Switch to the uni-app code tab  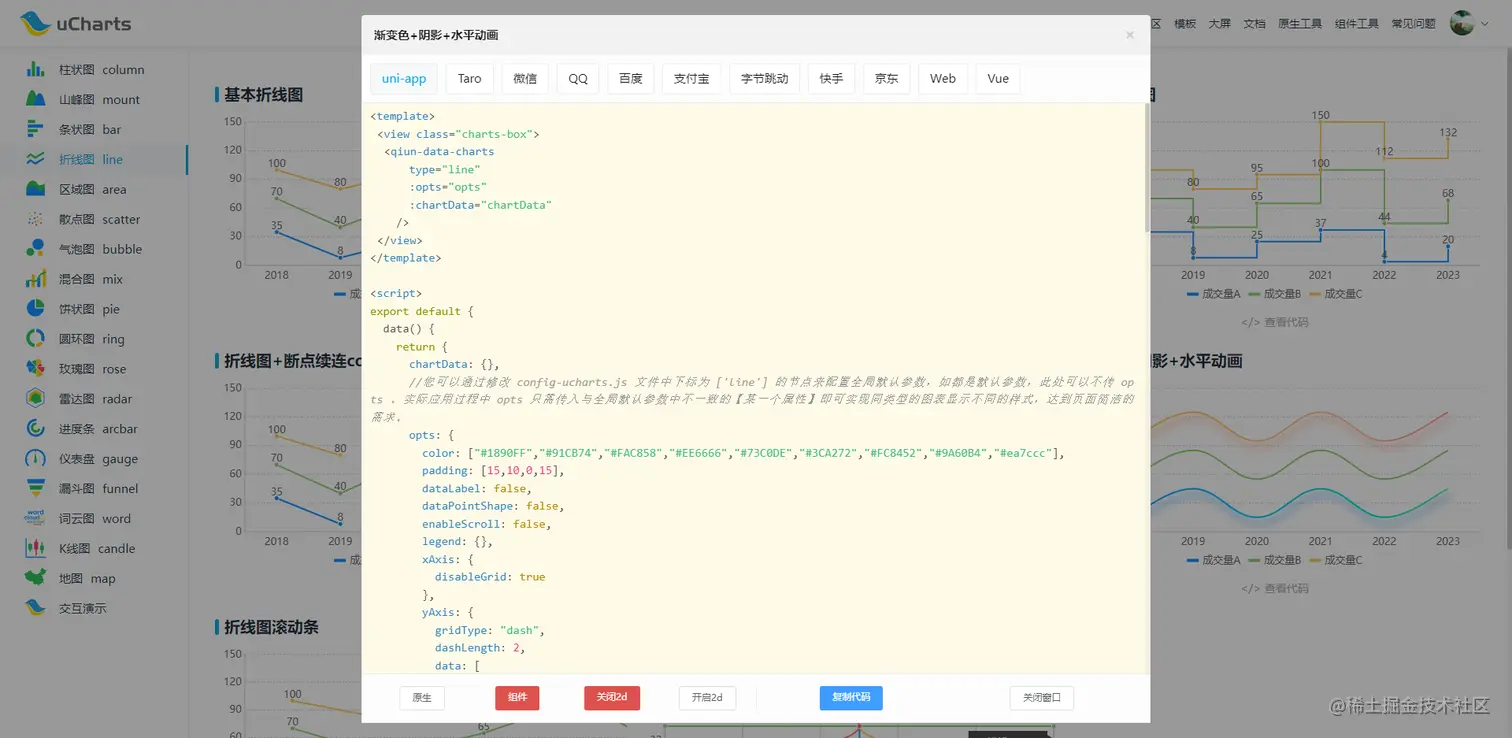point(404,79)
